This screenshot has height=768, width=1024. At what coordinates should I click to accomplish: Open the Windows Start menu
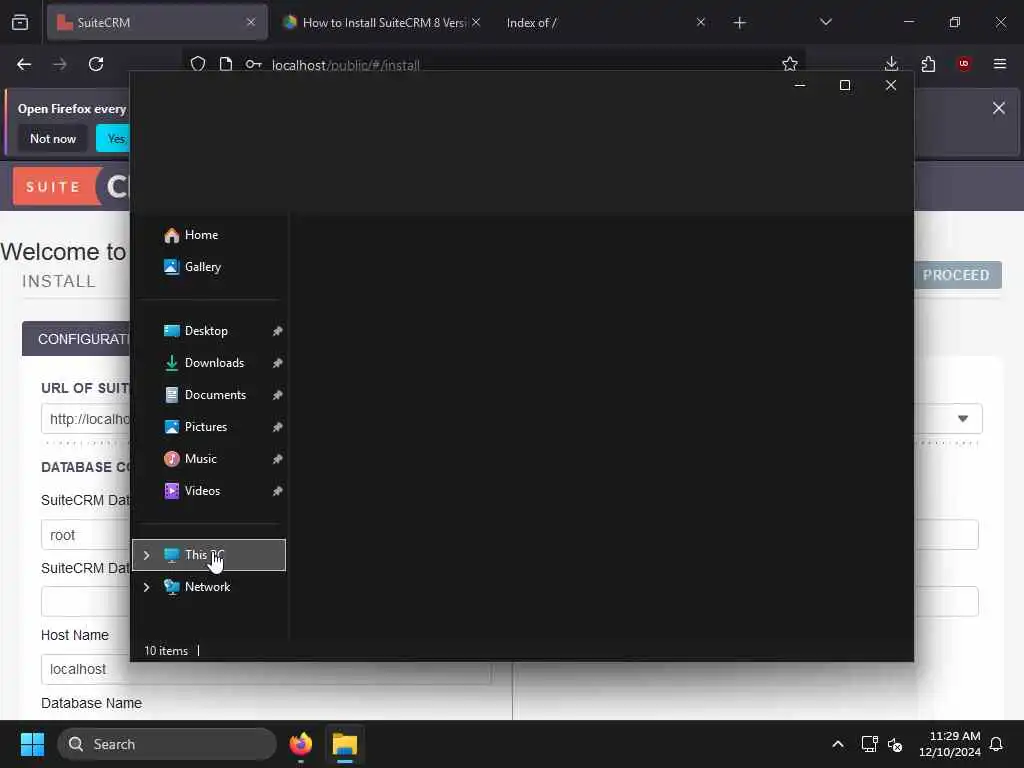click(x=32, y=744)
